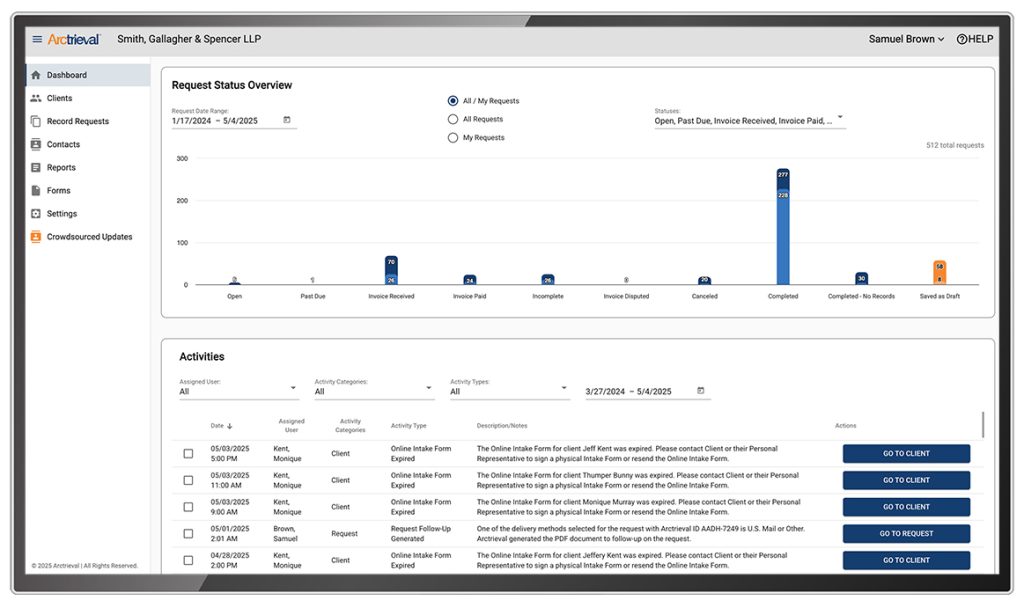Click the Go To Request button
The height and width of the screenshot is (608, 1024).
(906, 534)
